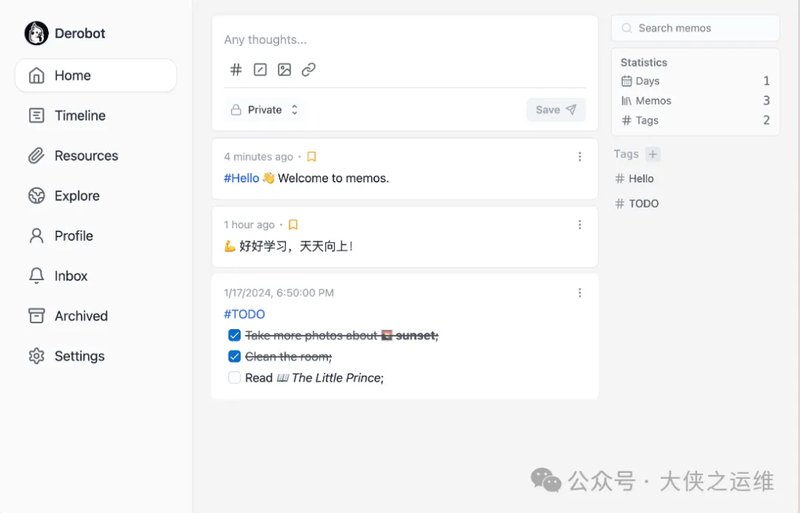Click bookmark icon on the Hello memo
The height and width of the screenshot is (513, 800).
pyautogui.click(x=311, y=157)
